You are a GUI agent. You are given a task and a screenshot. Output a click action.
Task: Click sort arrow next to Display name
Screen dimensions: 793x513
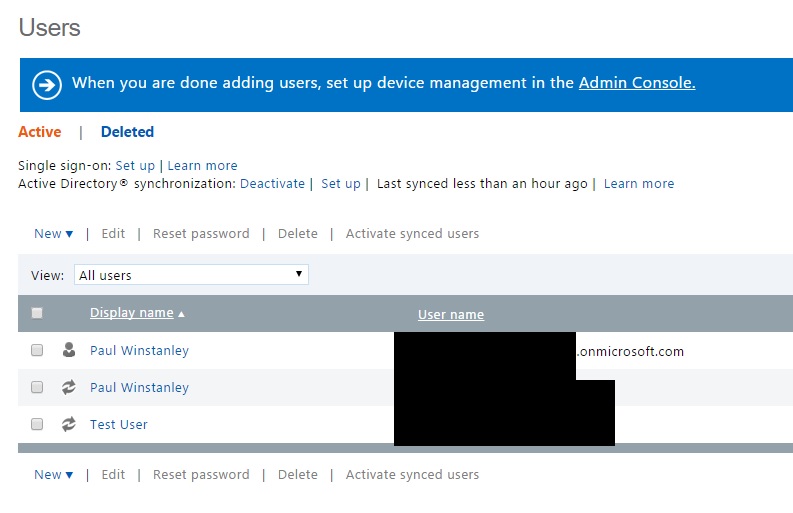pos(181,314)
